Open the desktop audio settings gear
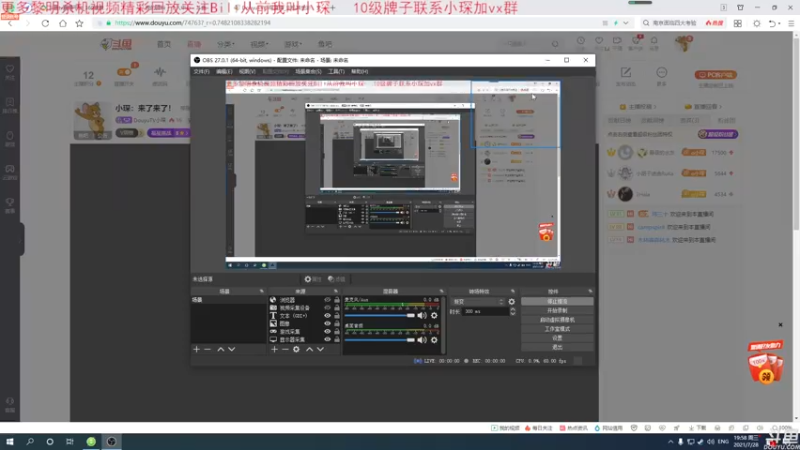Screen dimensions: 800x450 [434, 340]
